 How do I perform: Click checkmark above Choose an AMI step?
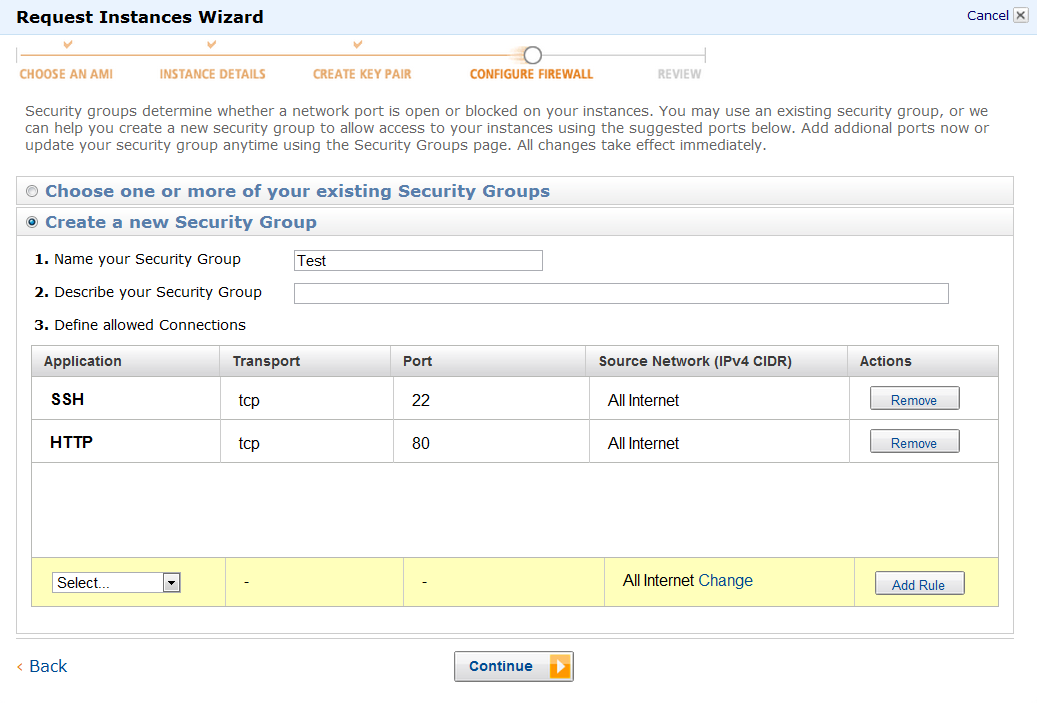[67, 45]
